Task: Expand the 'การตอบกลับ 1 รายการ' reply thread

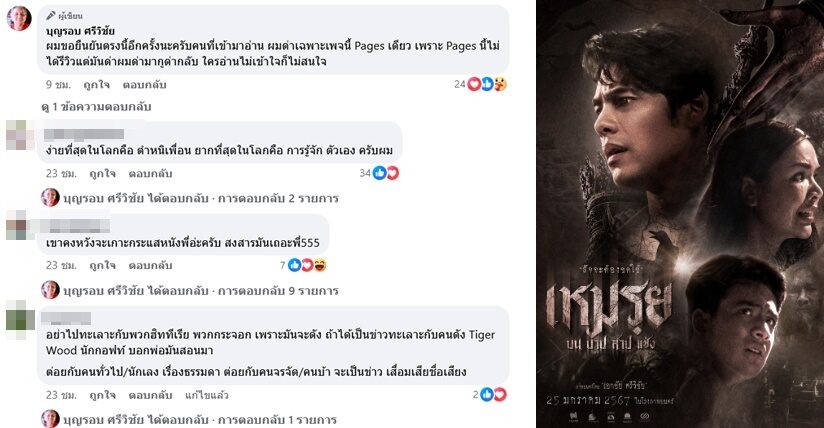Action: click(277, 420)
